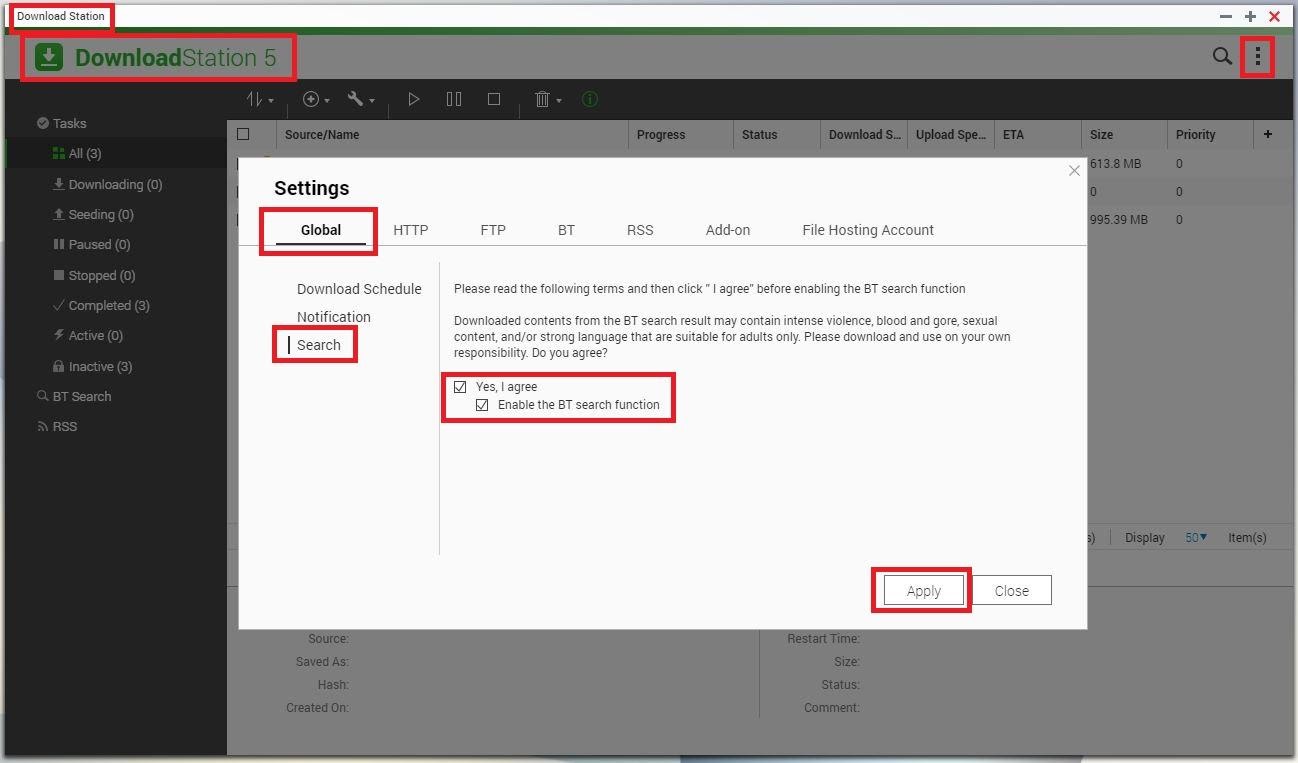
Task: Switch to the Add-on tab
Action: tap(728, 230)
